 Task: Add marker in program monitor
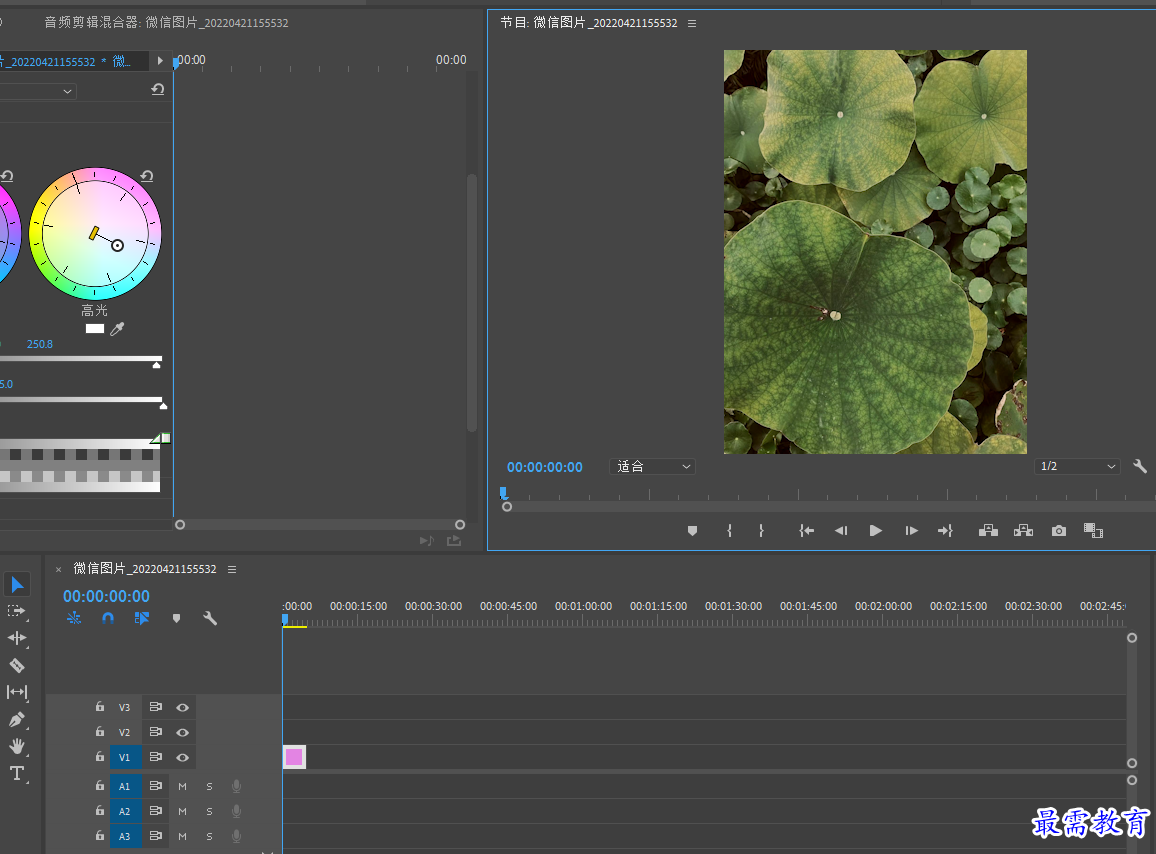pos(692,530)
